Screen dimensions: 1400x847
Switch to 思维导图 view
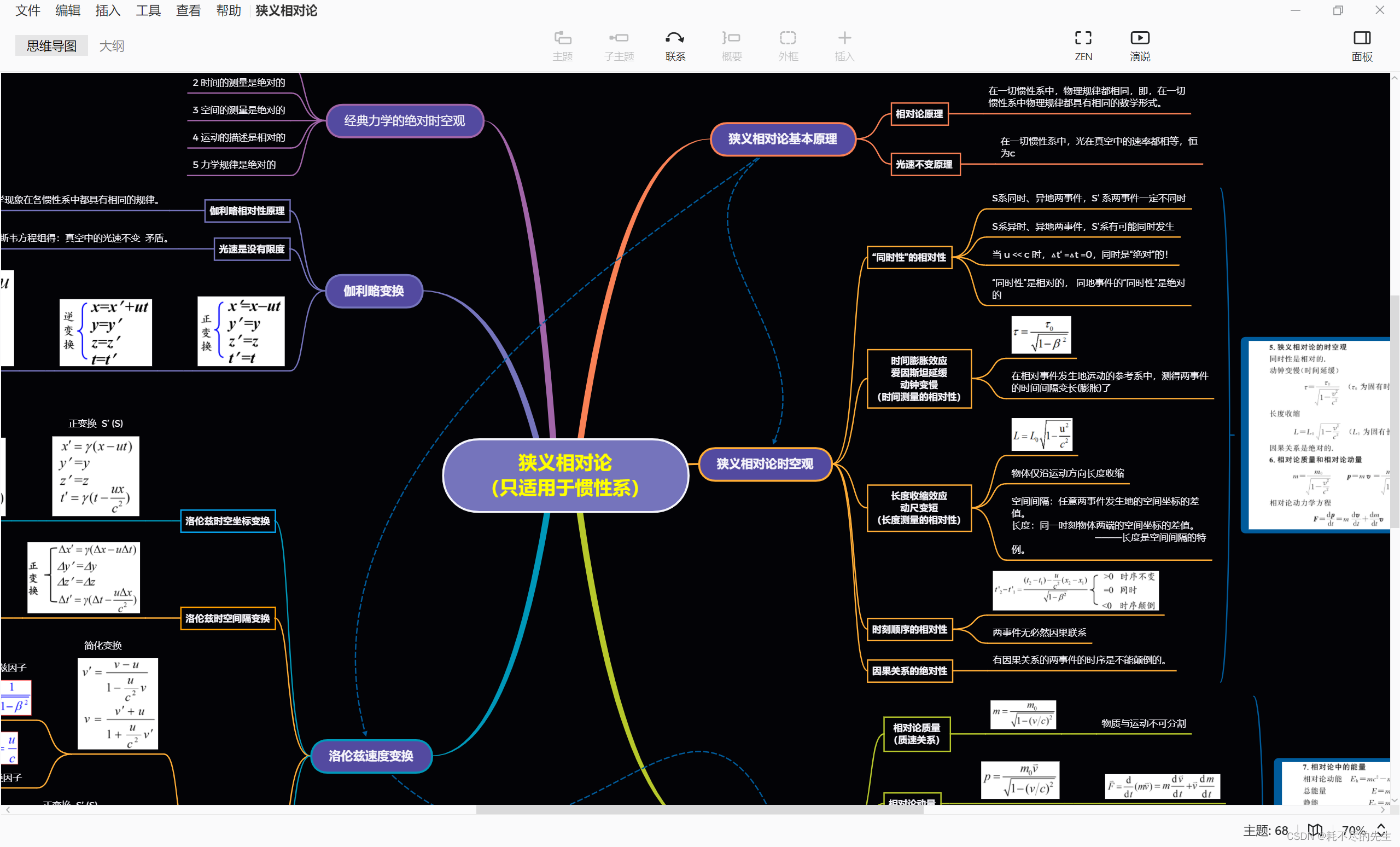click(51, 45)
